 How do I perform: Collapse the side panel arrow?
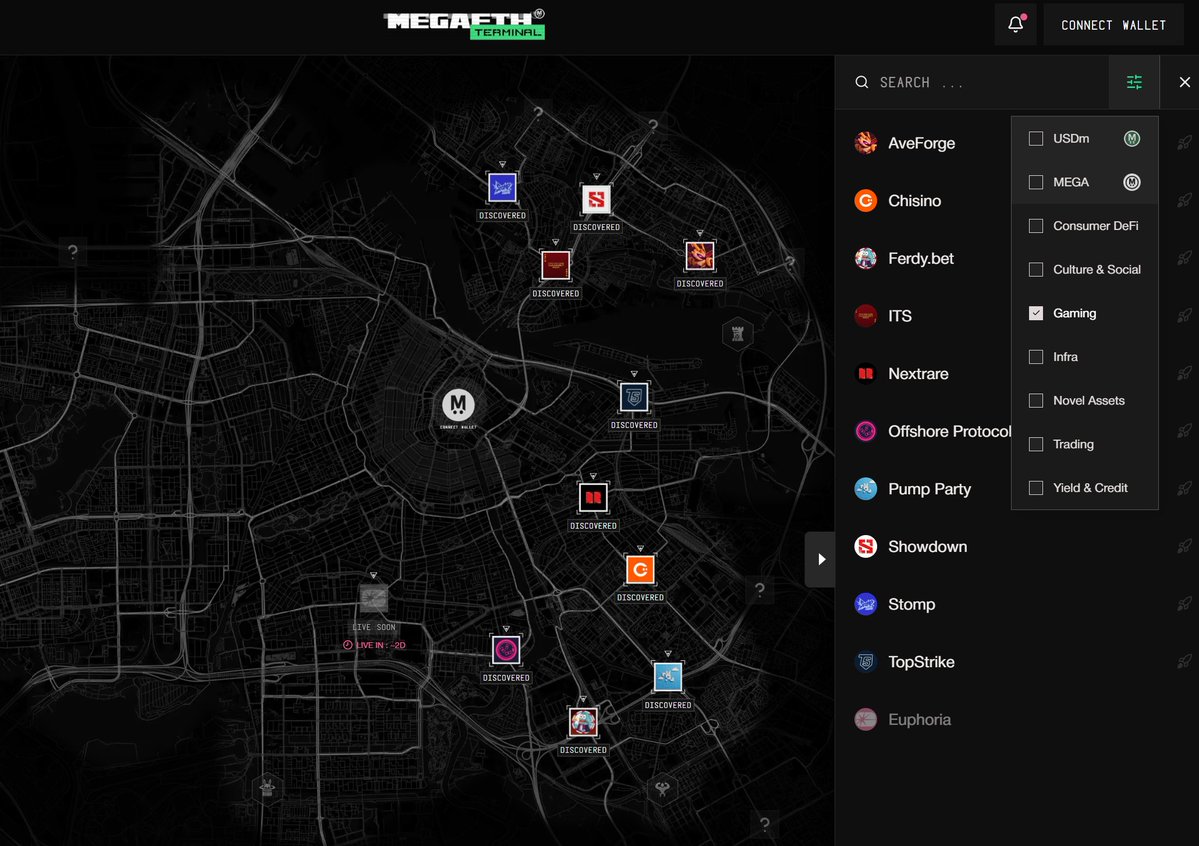[x=820, y=559]
